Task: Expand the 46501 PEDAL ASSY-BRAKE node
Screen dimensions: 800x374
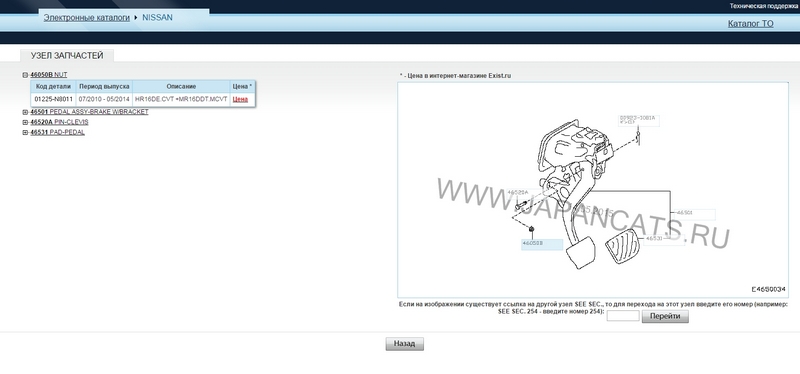Action: [25, 112]
